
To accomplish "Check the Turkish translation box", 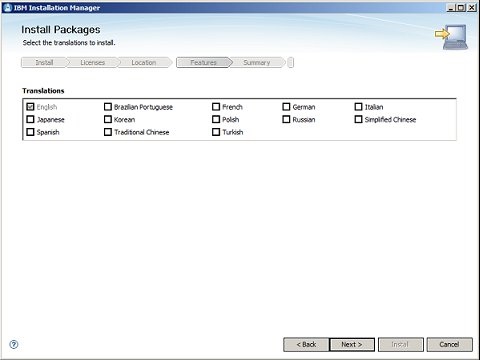I will [216, 132].
